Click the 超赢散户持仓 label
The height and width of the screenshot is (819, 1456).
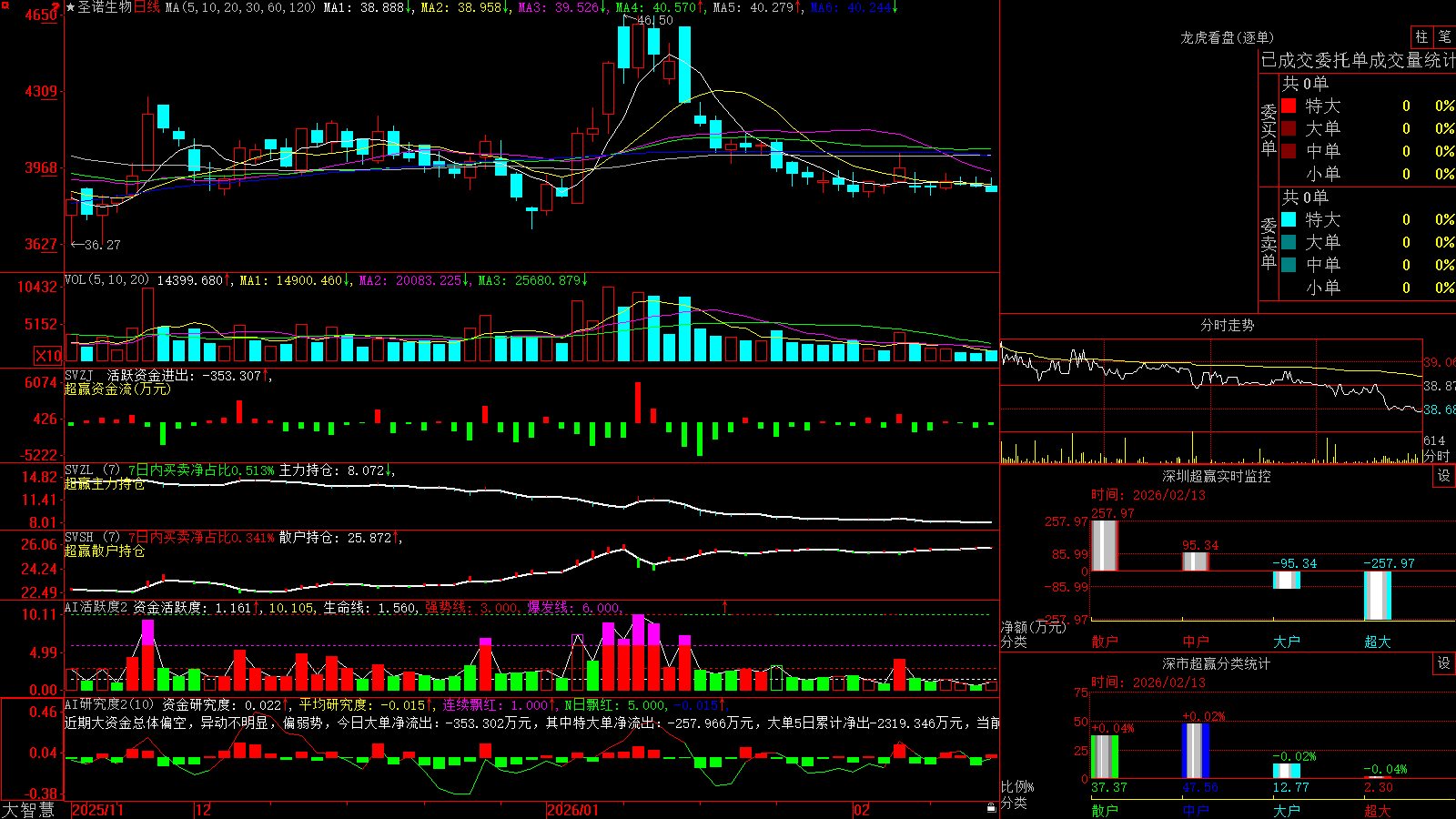coord(105,551)
